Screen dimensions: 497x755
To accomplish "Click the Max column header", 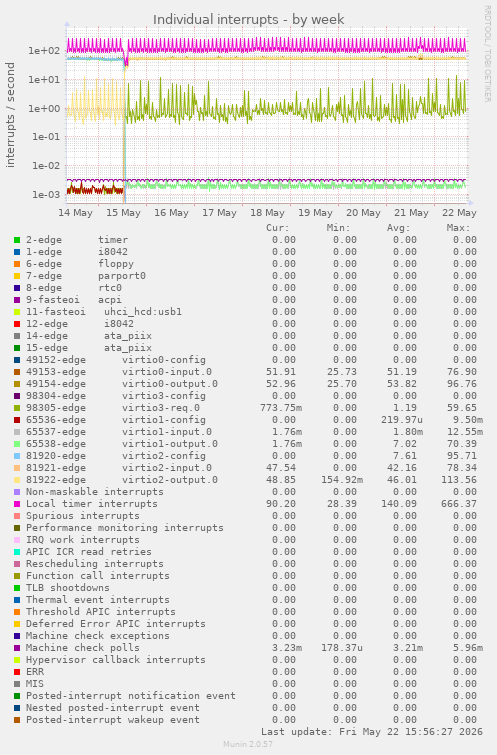I will pyautogui.click(x=458, y=228).
